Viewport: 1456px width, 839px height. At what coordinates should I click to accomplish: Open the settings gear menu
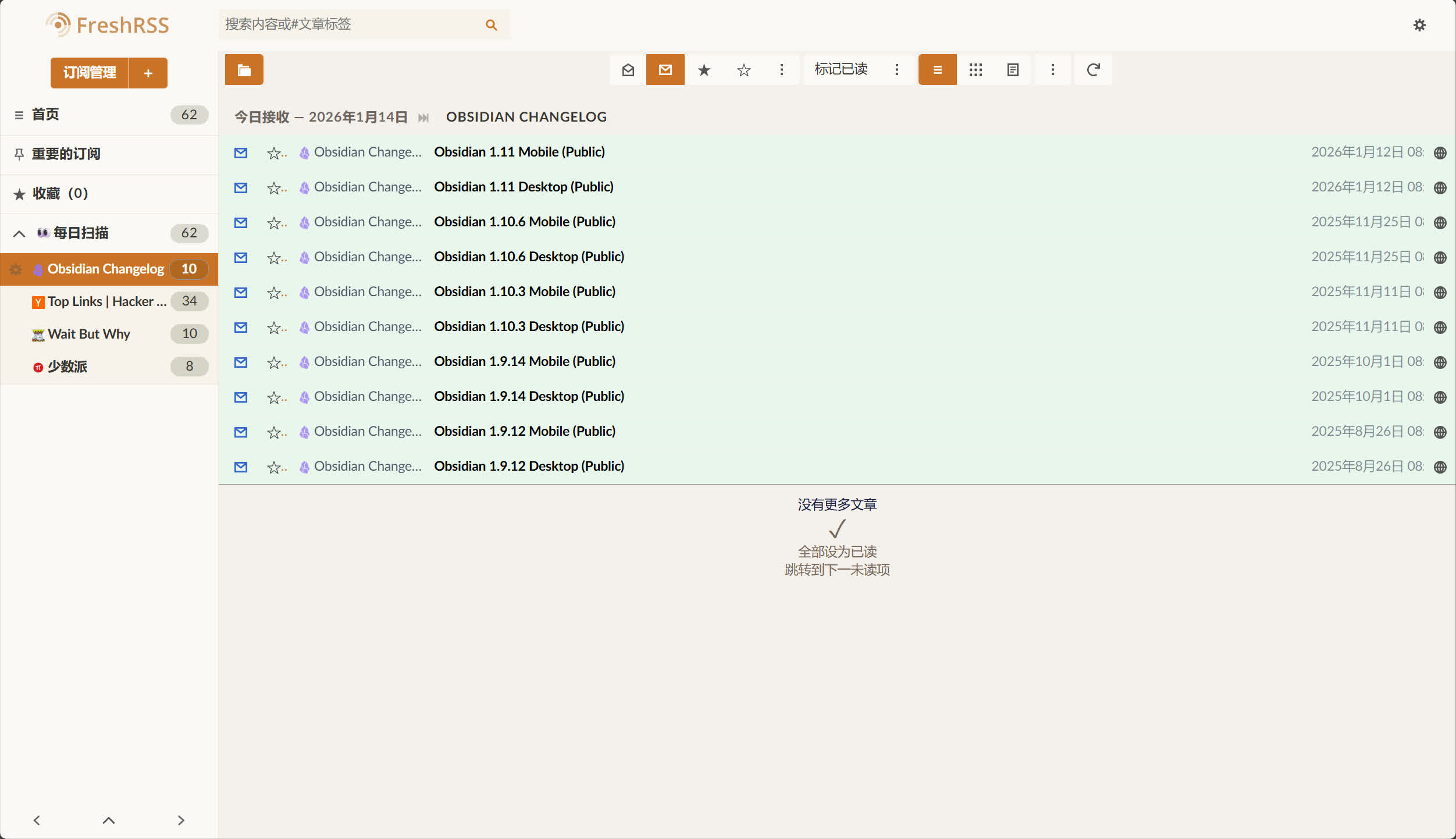pos(1419,25)
